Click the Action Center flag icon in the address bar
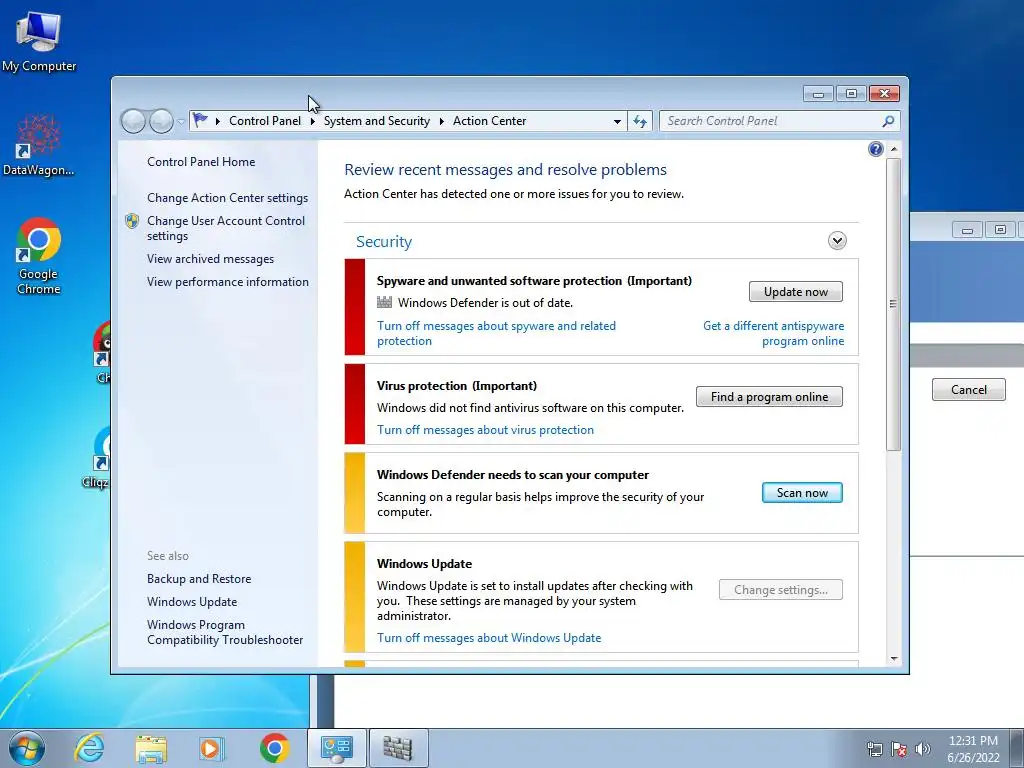1024x768 pixels. click(200, 121)
